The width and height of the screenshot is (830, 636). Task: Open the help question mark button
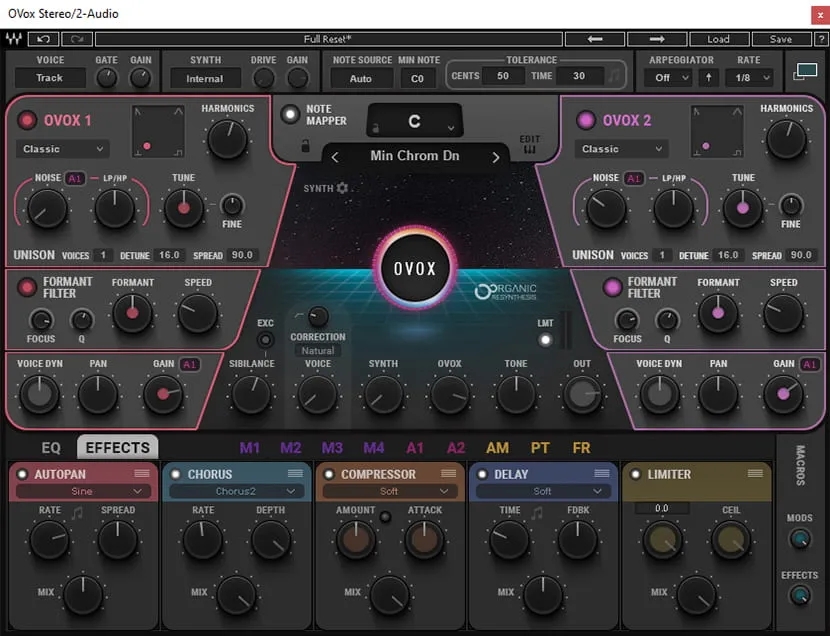click(x=821, y=39)
